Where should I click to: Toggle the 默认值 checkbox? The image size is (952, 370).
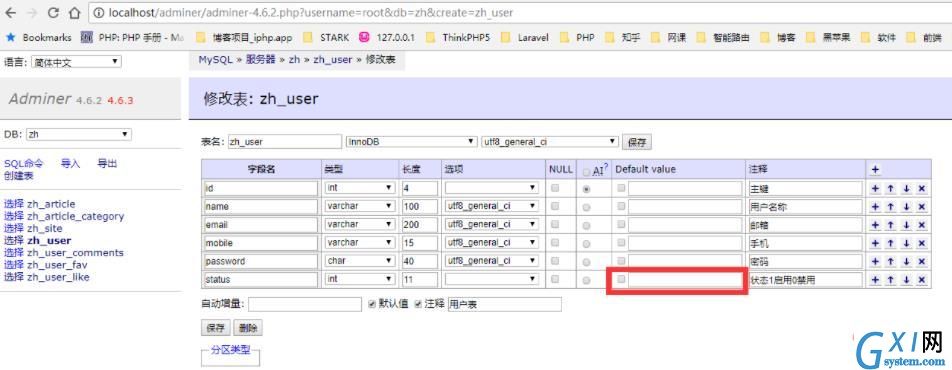point(373,304)
